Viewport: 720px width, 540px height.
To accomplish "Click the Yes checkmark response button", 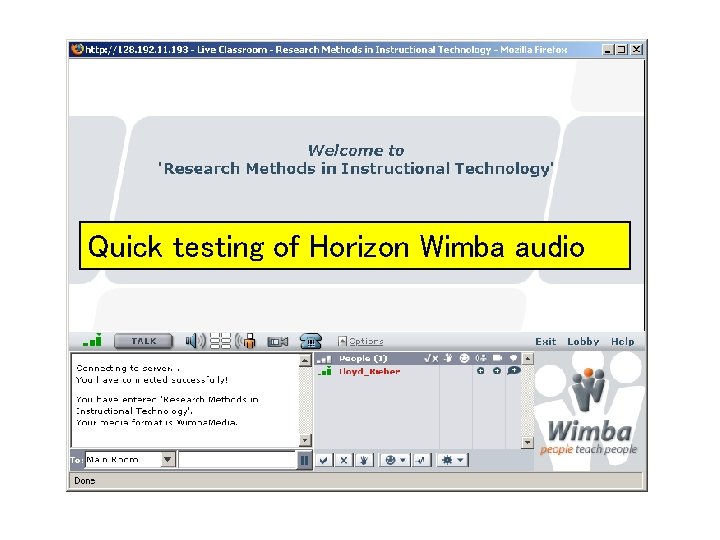I will 324,460.
